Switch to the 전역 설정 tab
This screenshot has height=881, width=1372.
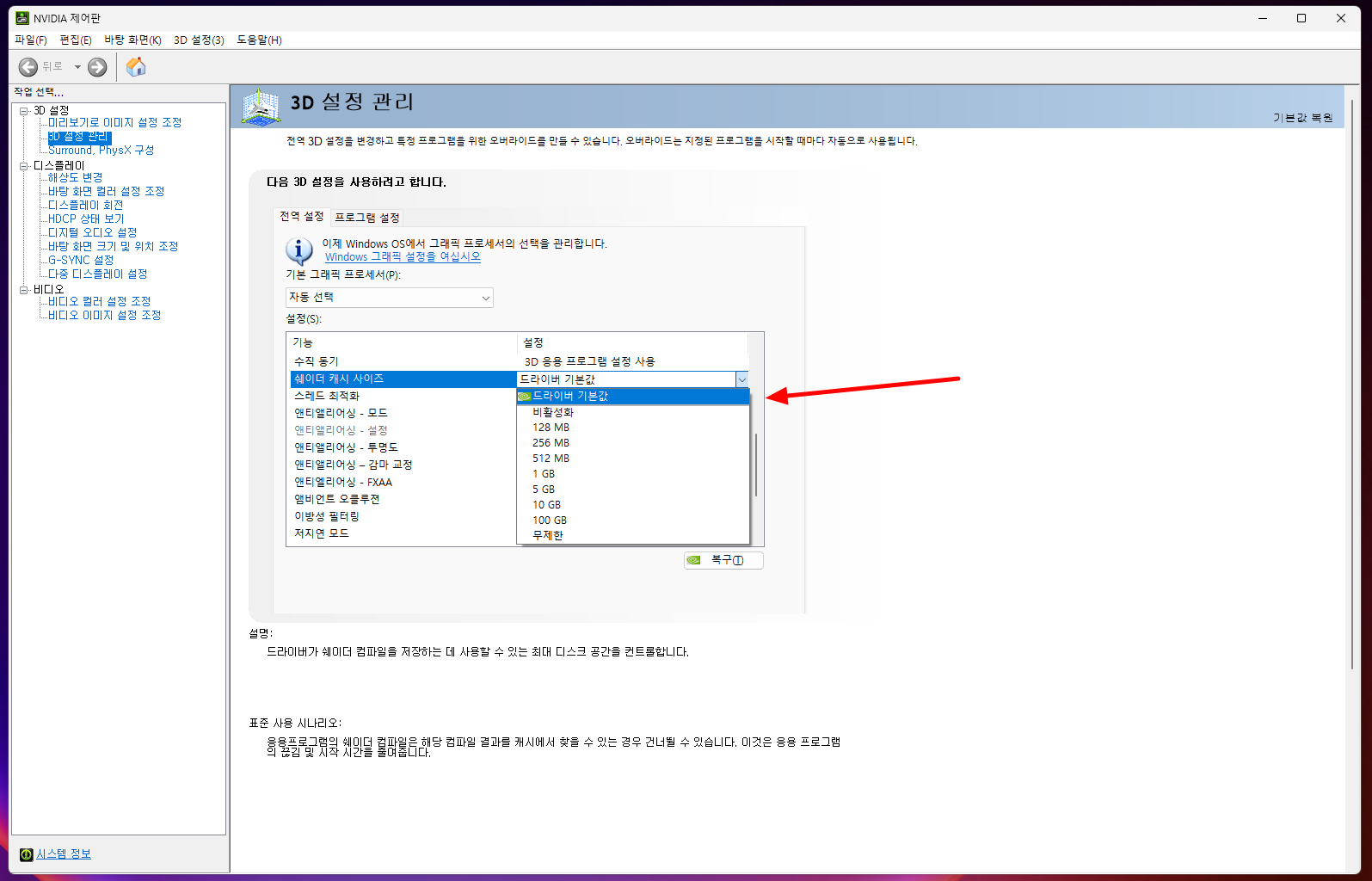click(x=301, y=217)
